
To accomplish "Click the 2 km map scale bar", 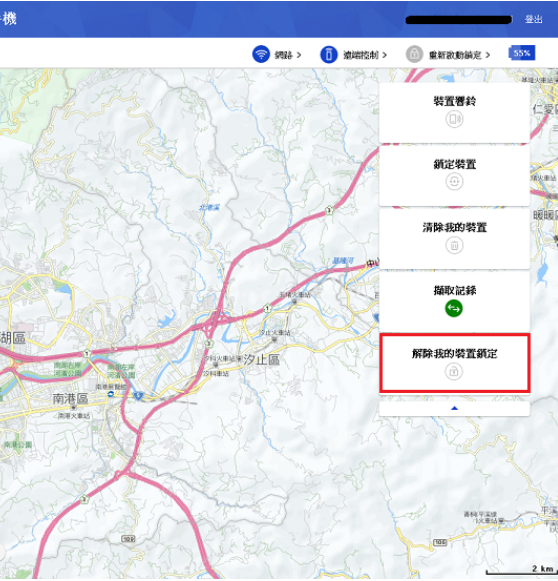I will point(521,570).
